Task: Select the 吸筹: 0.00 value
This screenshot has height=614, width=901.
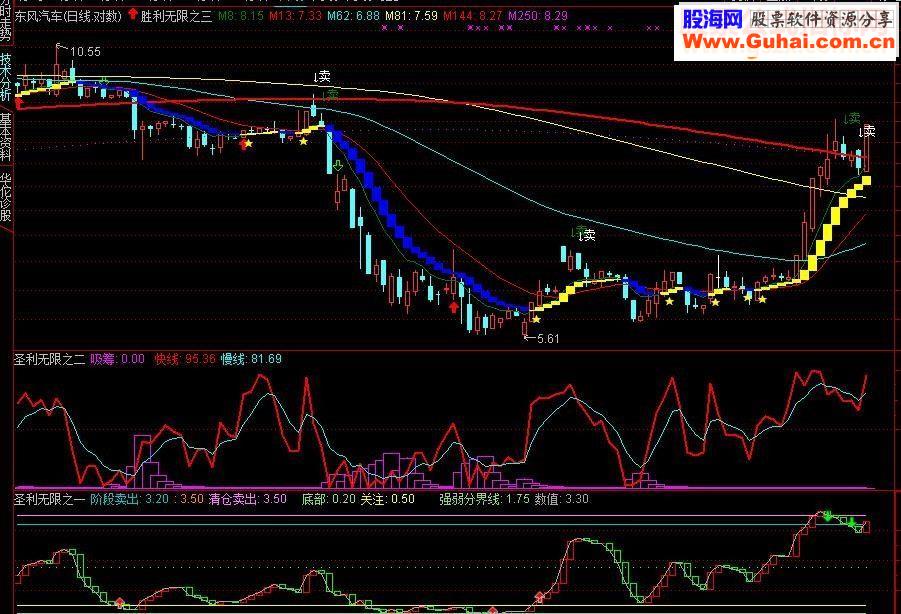Action: (x=117, y=360)
